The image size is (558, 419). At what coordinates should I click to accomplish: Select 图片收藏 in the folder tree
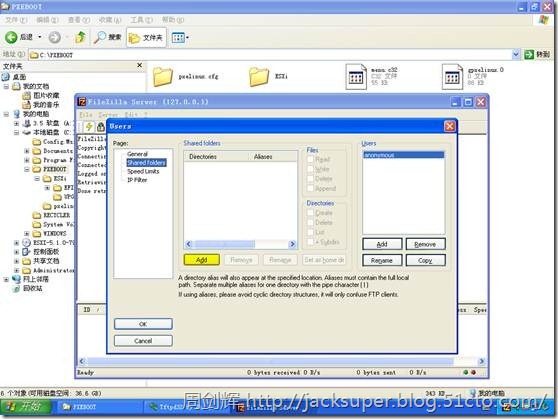click(x=46, y=95)
